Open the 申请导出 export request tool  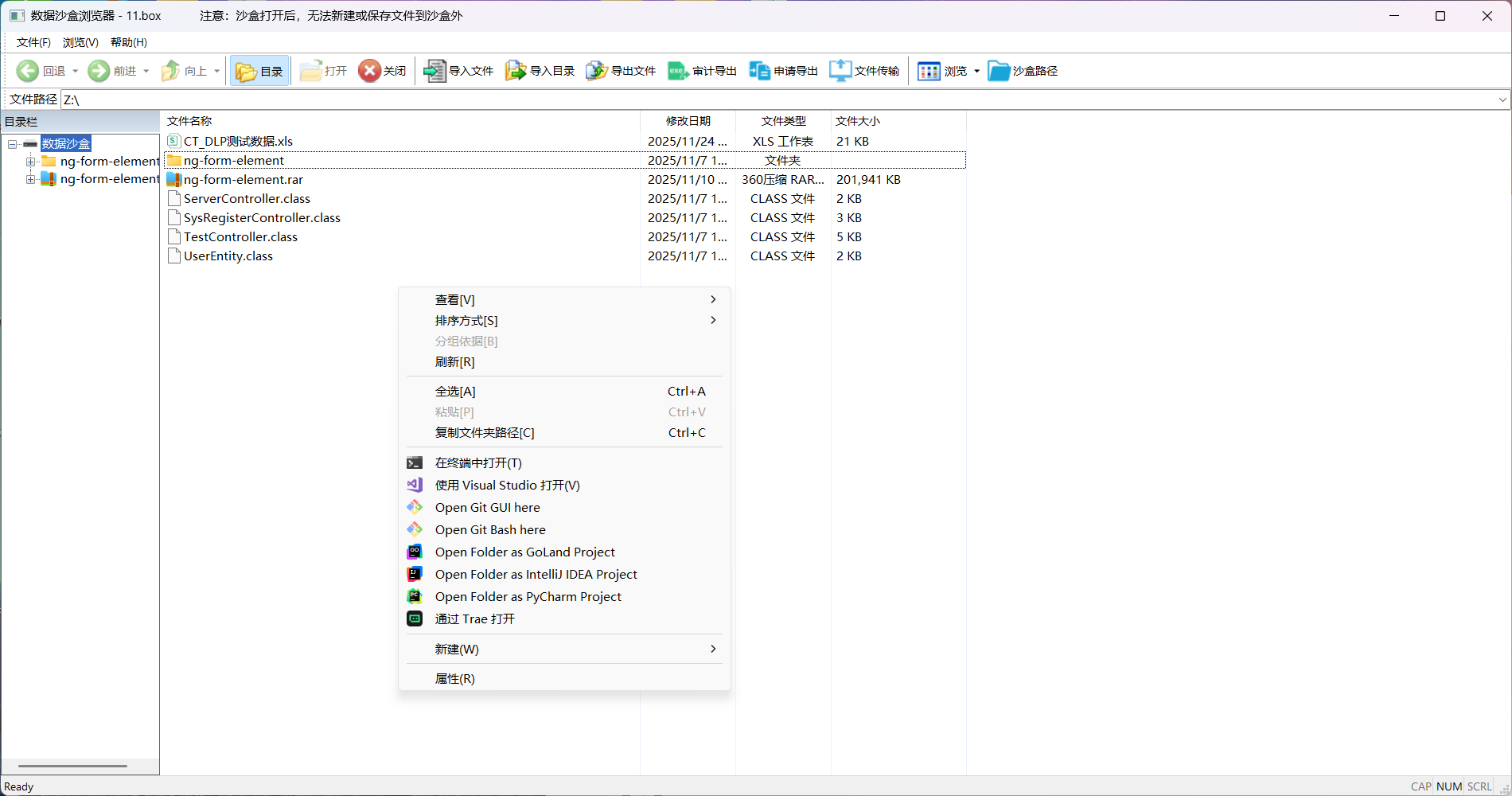(783, 70)
